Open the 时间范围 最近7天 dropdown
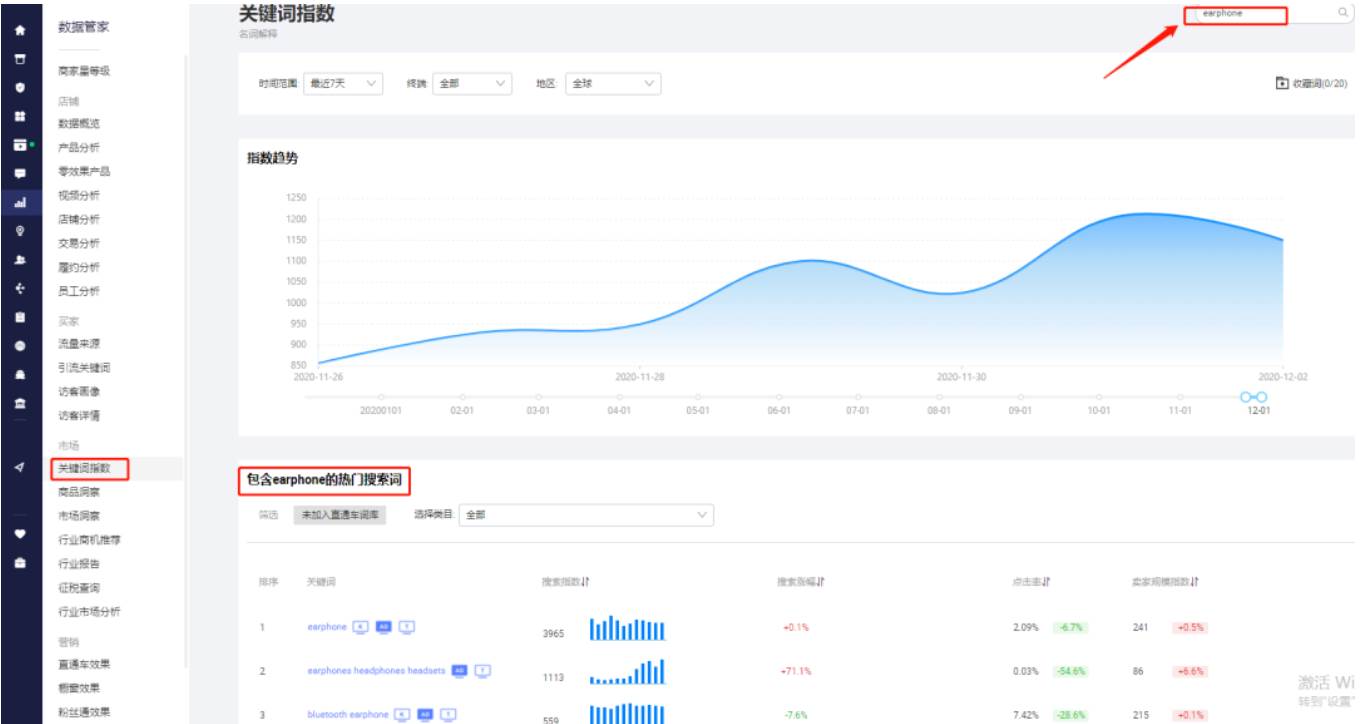Viewport: 1367px width, 724px height. coord(342,84)
